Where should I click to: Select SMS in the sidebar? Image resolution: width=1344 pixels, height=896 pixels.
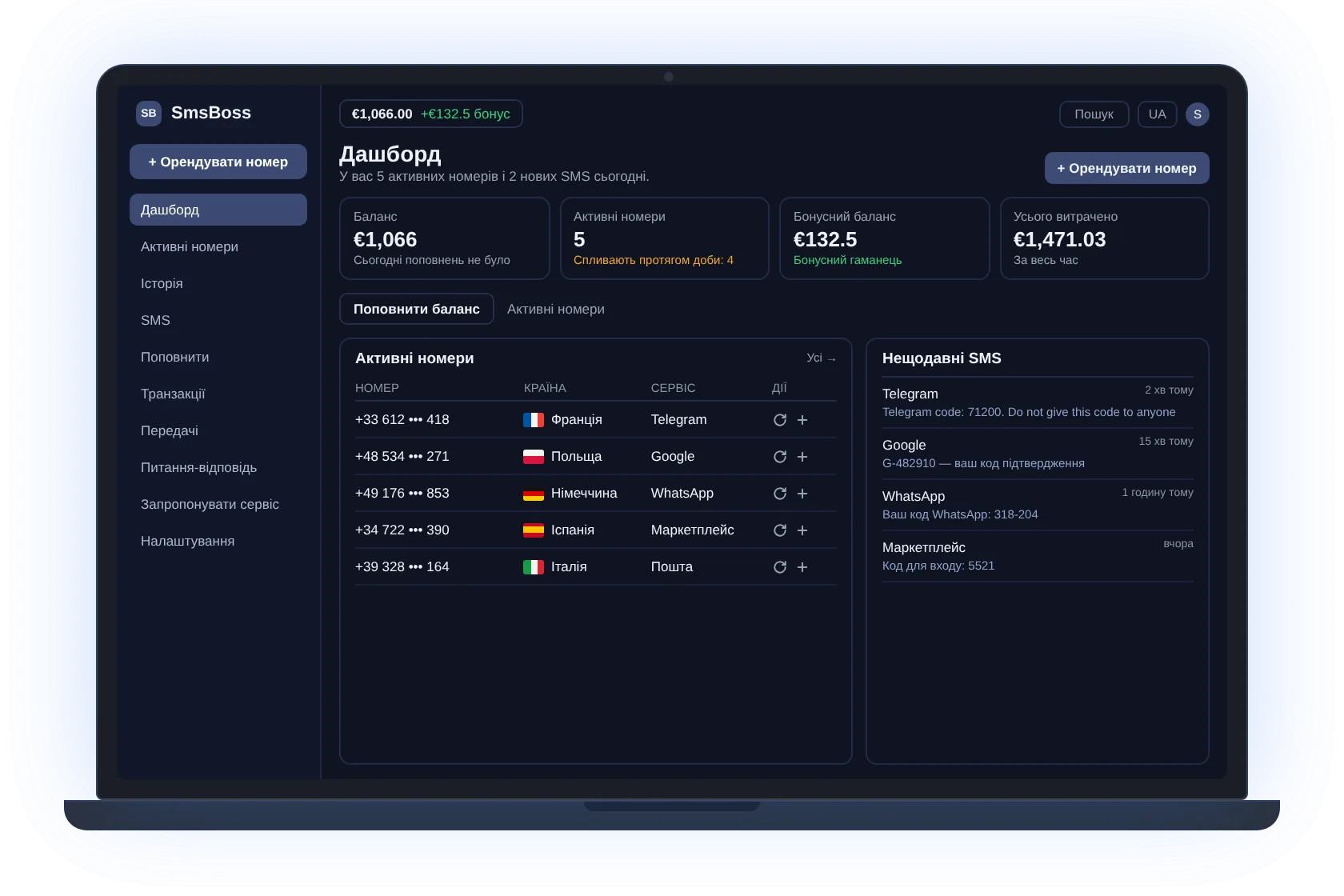click(218, 320)
